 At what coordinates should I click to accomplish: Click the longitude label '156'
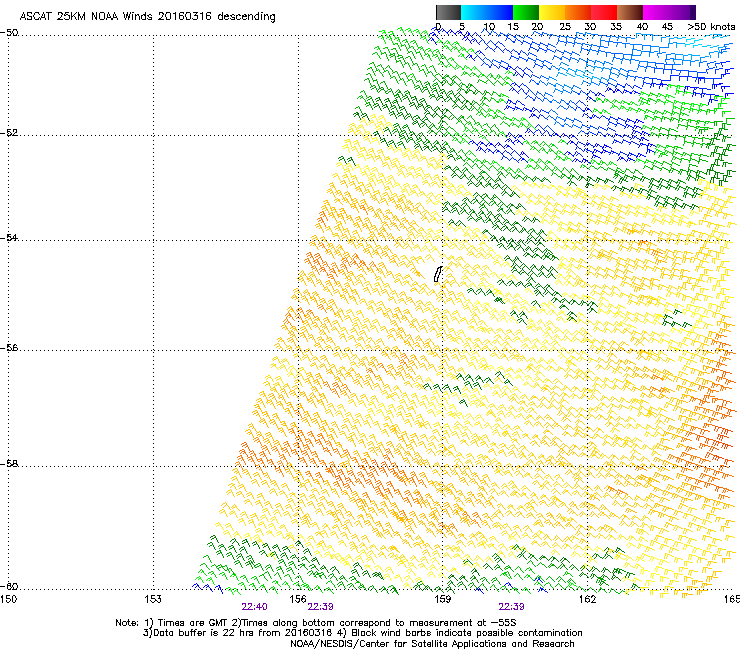click(298, 599)
